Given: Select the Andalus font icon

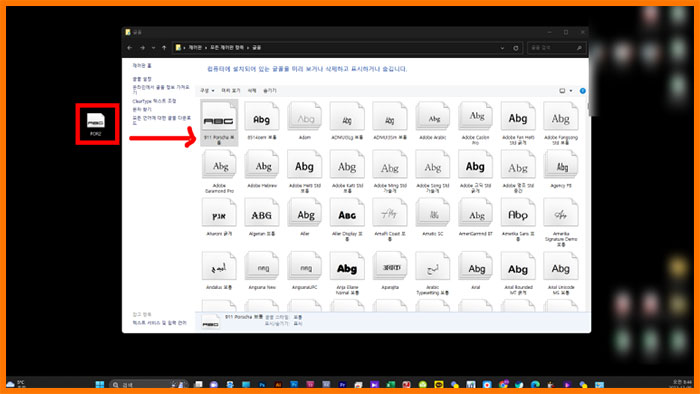Looking at the screenshot, I should [x=219, y=267].
